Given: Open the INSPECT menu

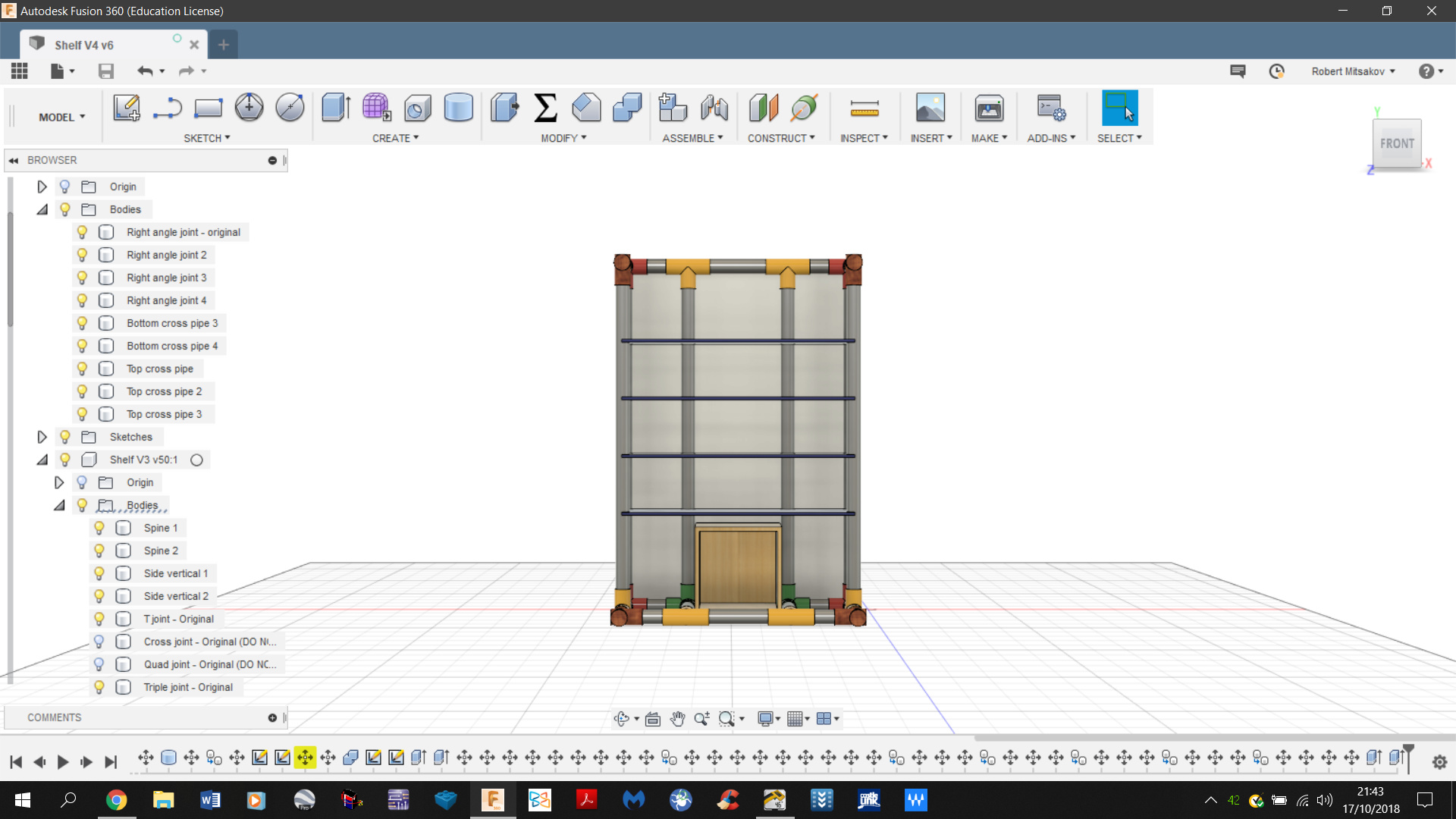Looking at the screenshot, I should coord(864,138).
